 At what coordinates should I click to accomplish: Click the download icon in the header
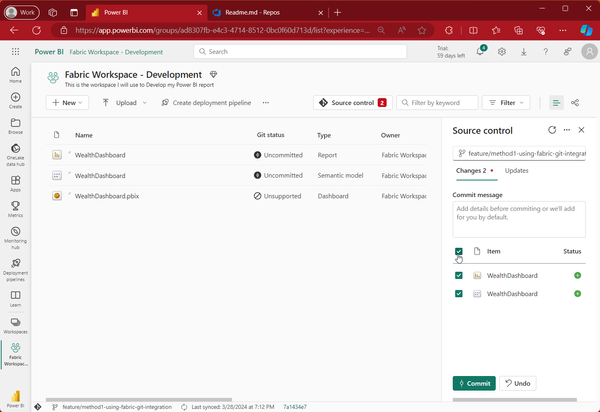coord(523,52)
